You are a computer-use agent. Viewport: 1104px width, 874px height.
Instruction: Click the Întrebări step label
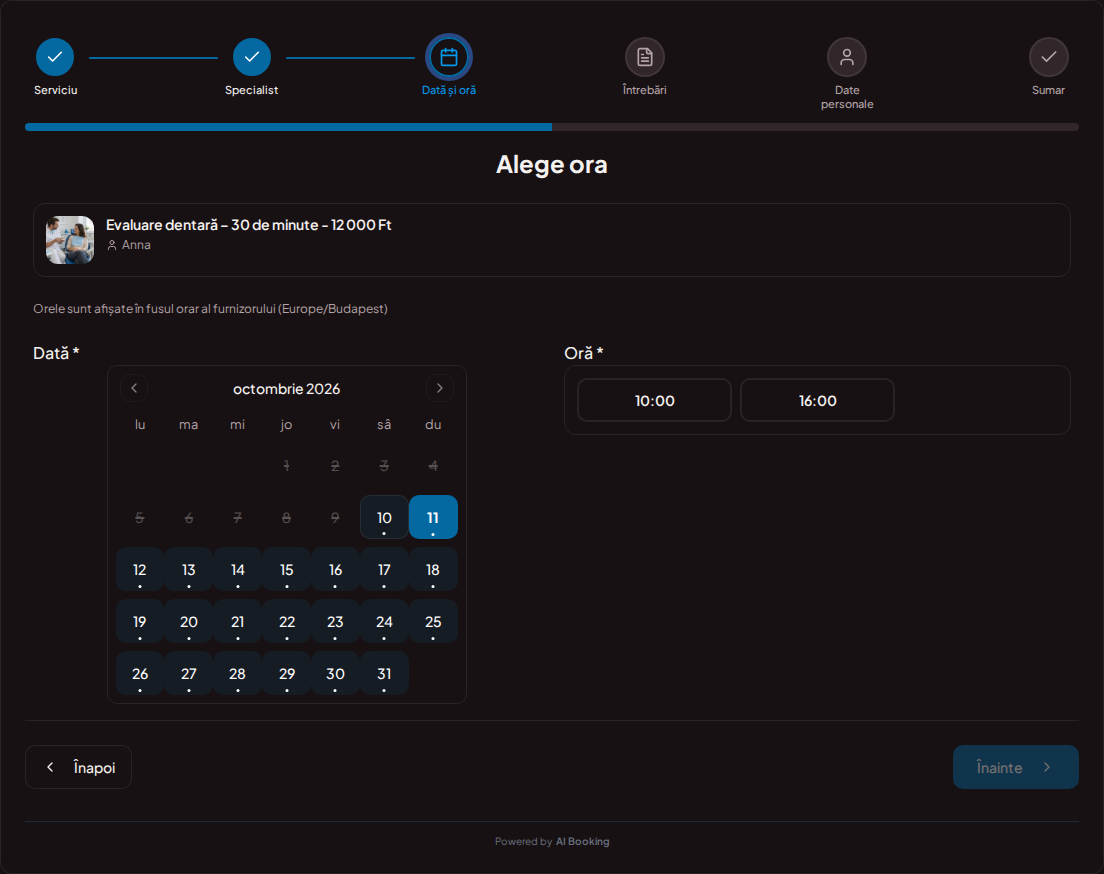point(644,90)
